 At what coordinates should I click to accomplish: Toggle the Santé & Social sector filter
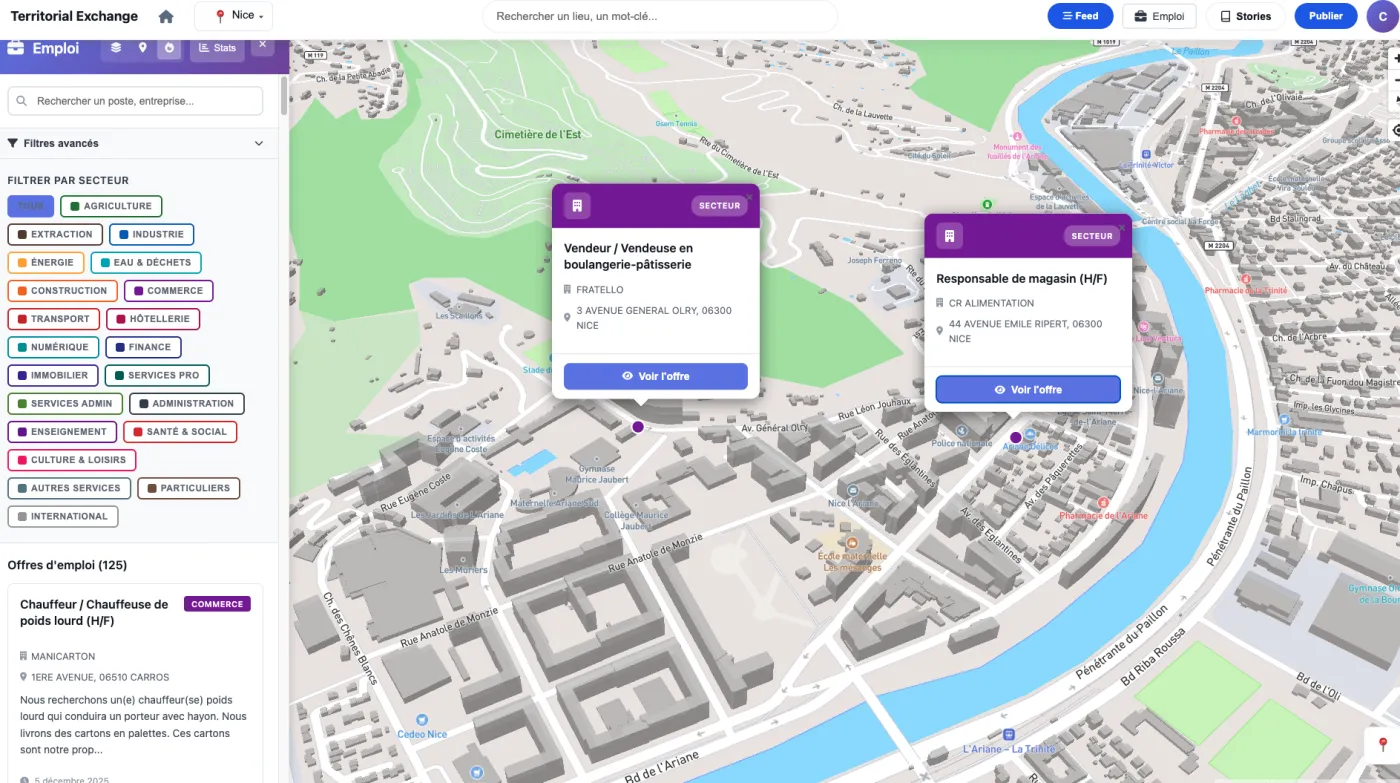[x=180, y=432]
